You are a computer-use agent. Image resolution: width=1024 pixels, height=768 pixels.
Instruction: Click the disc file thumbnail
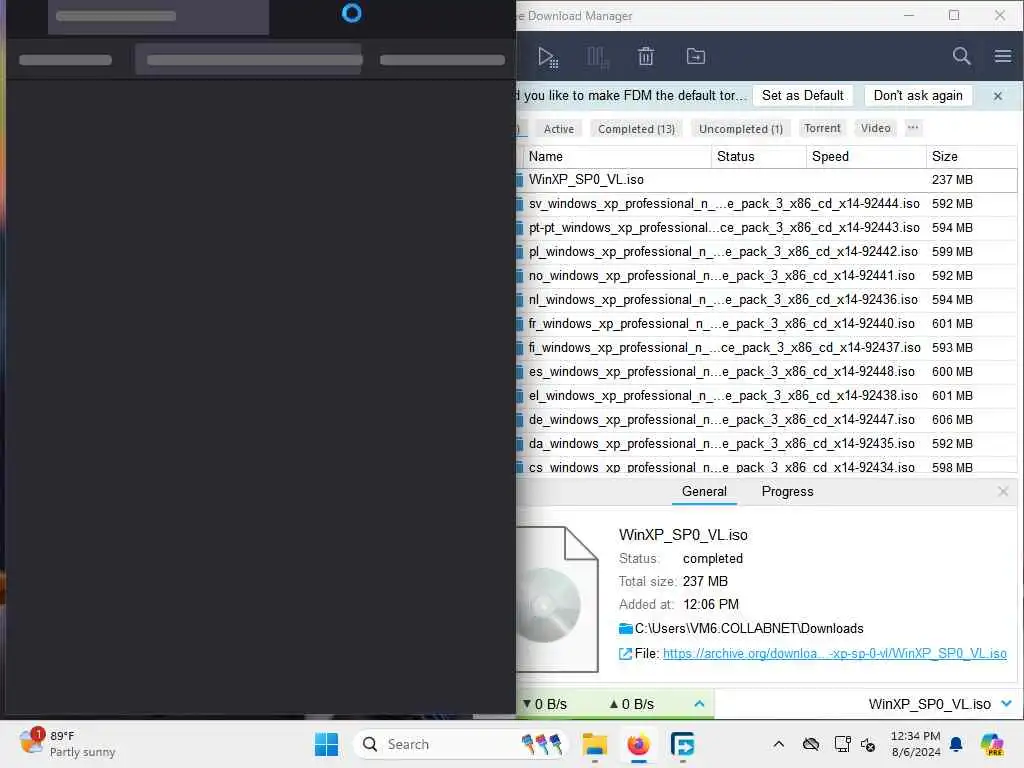pos(556,599)
